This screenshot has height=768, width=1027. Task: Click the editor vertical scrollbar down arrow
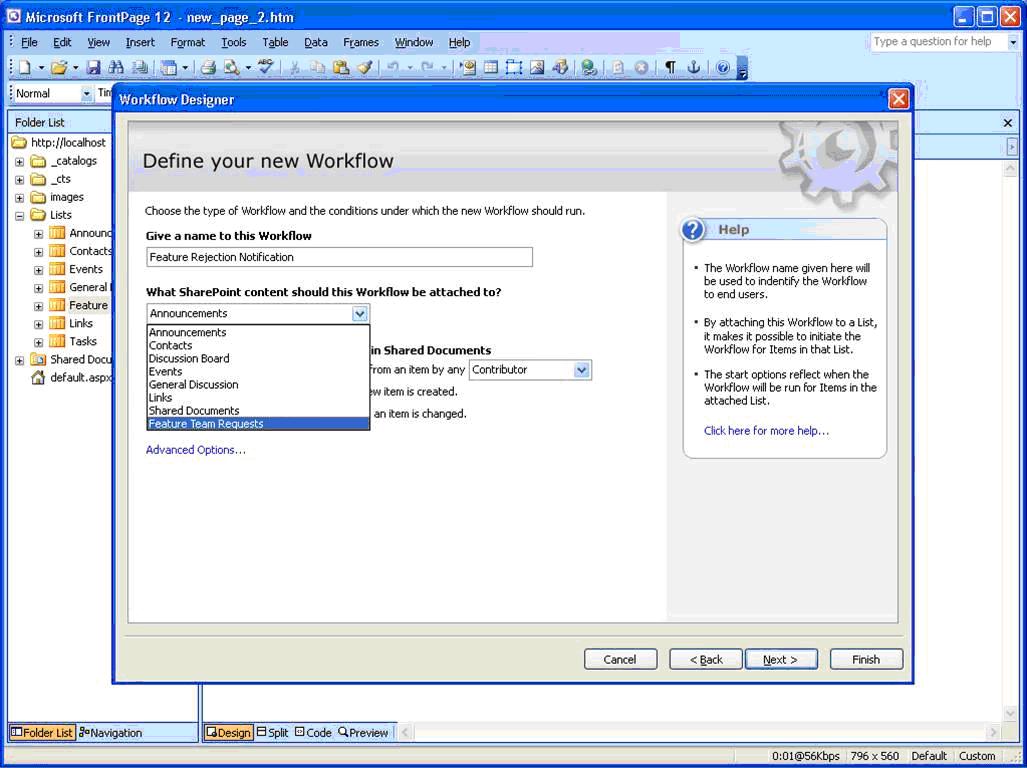point(1011,713)
